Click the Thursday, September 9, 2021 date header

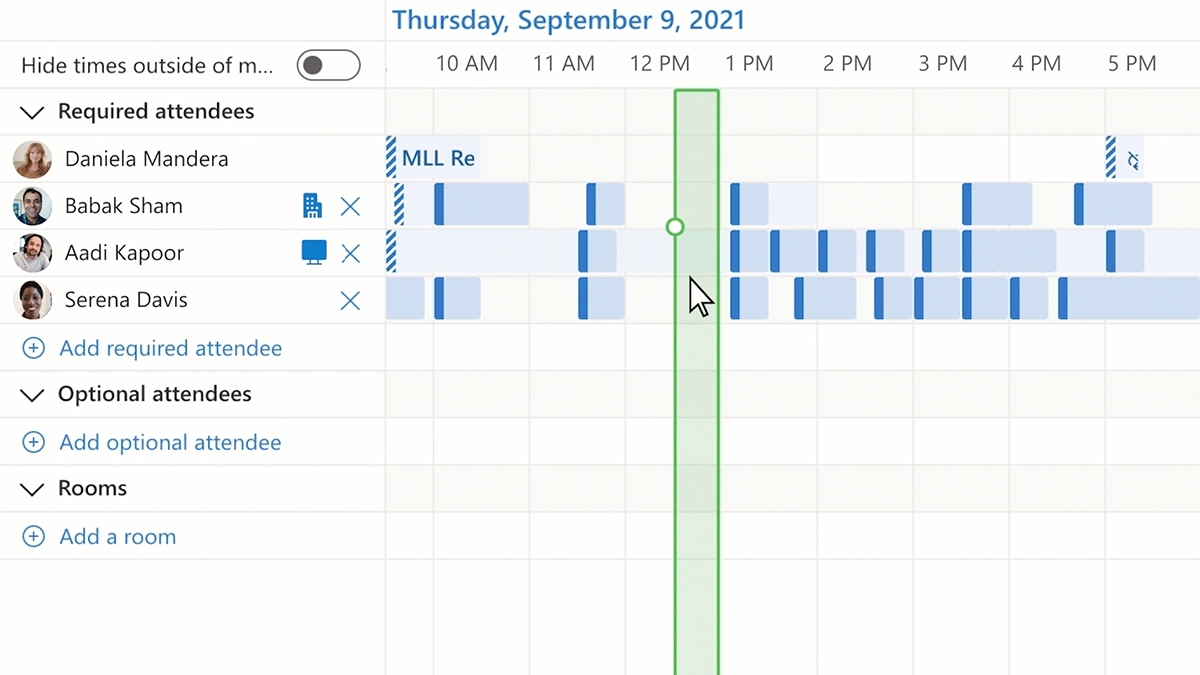(568, 20)
